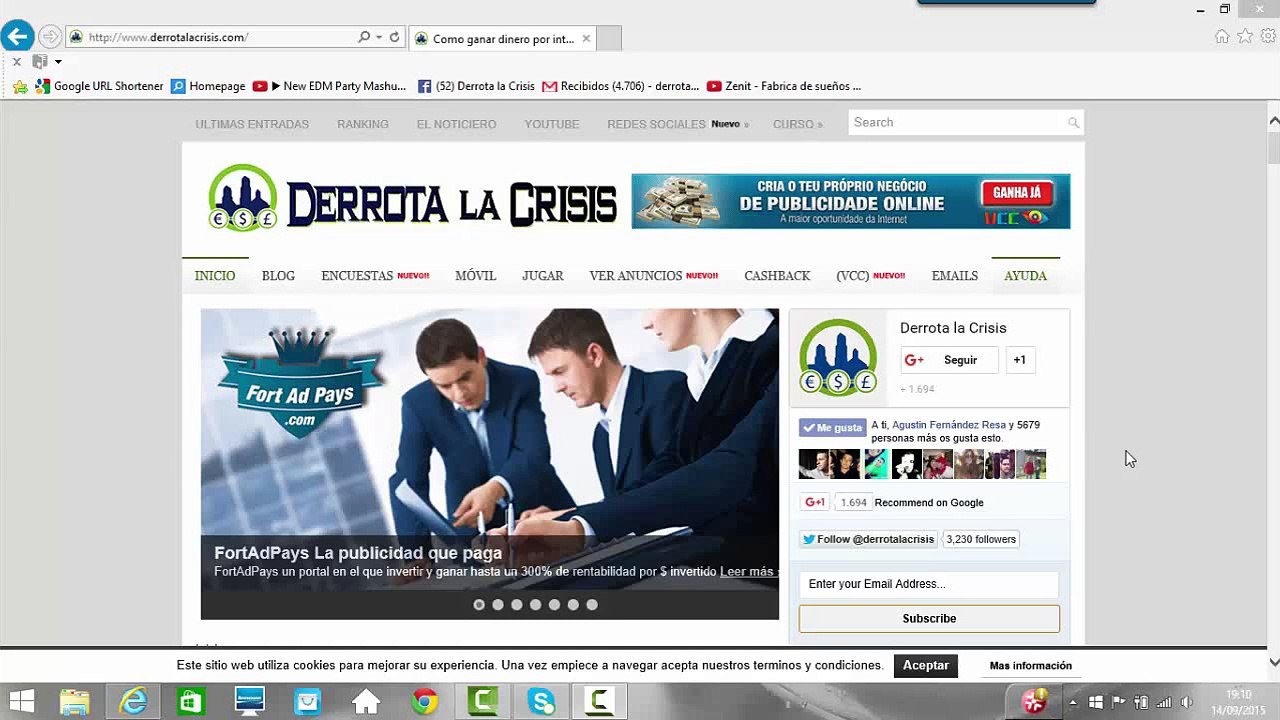Click Follow @derrotalacrisis Twitter button

868,539
